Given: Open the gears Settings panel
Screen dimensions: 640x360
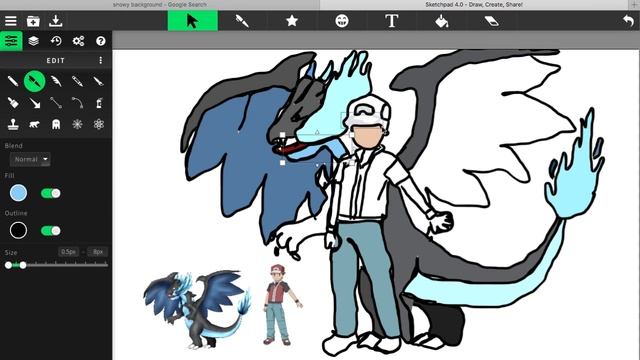Looking at the screenshot, I should tap(78, 41).
